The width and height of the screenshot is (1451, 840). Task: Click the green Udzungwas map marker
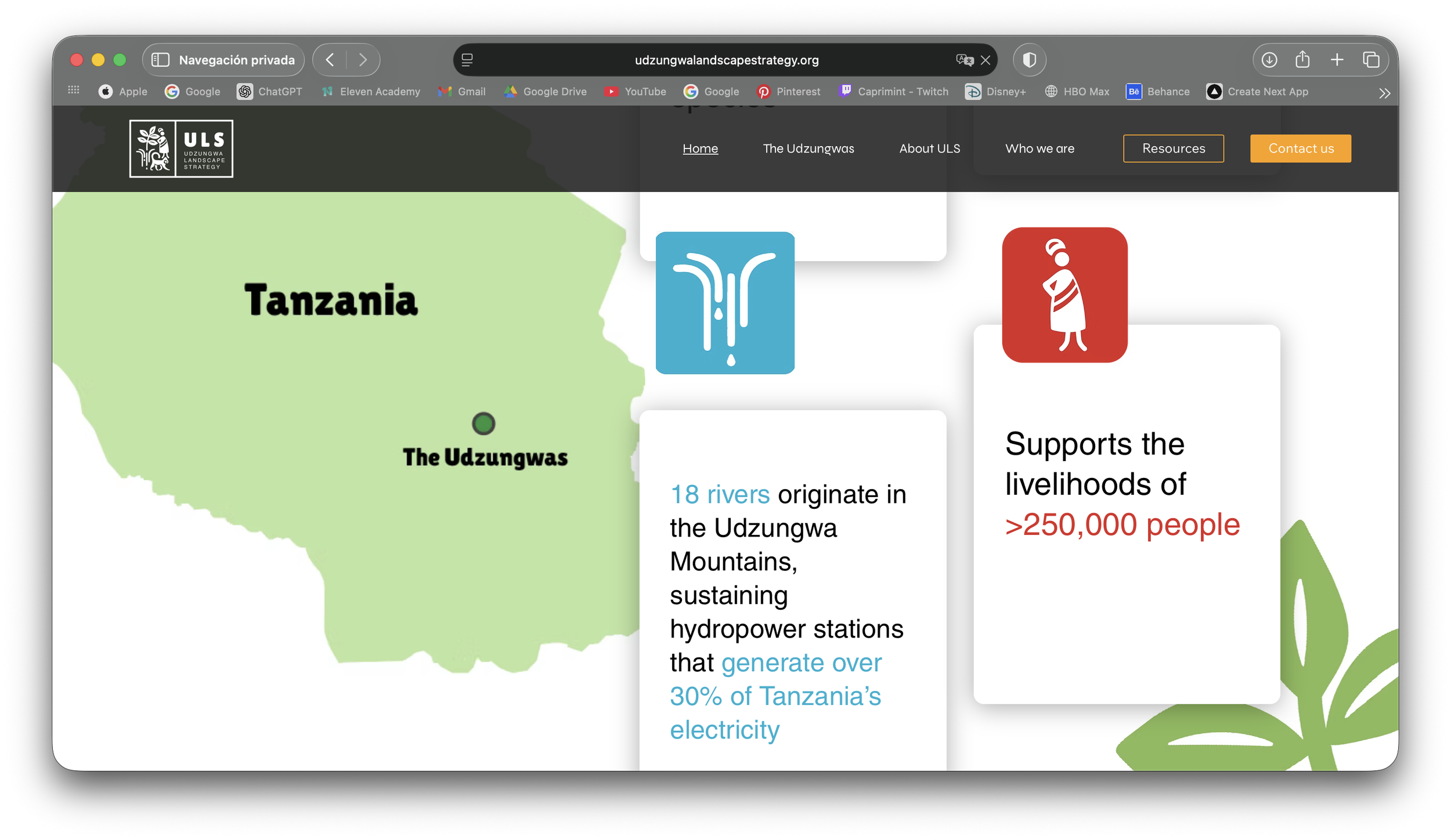(483, 423)
